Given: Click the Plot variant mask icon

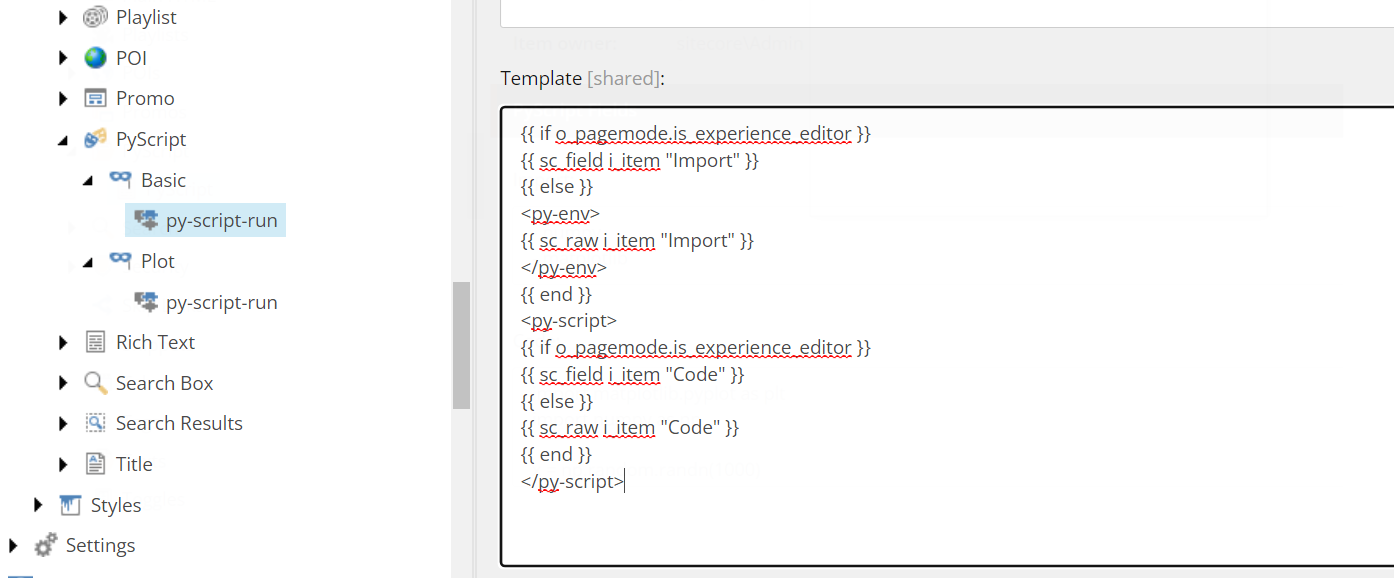Looking at the screenshot, I should [120, 261].
